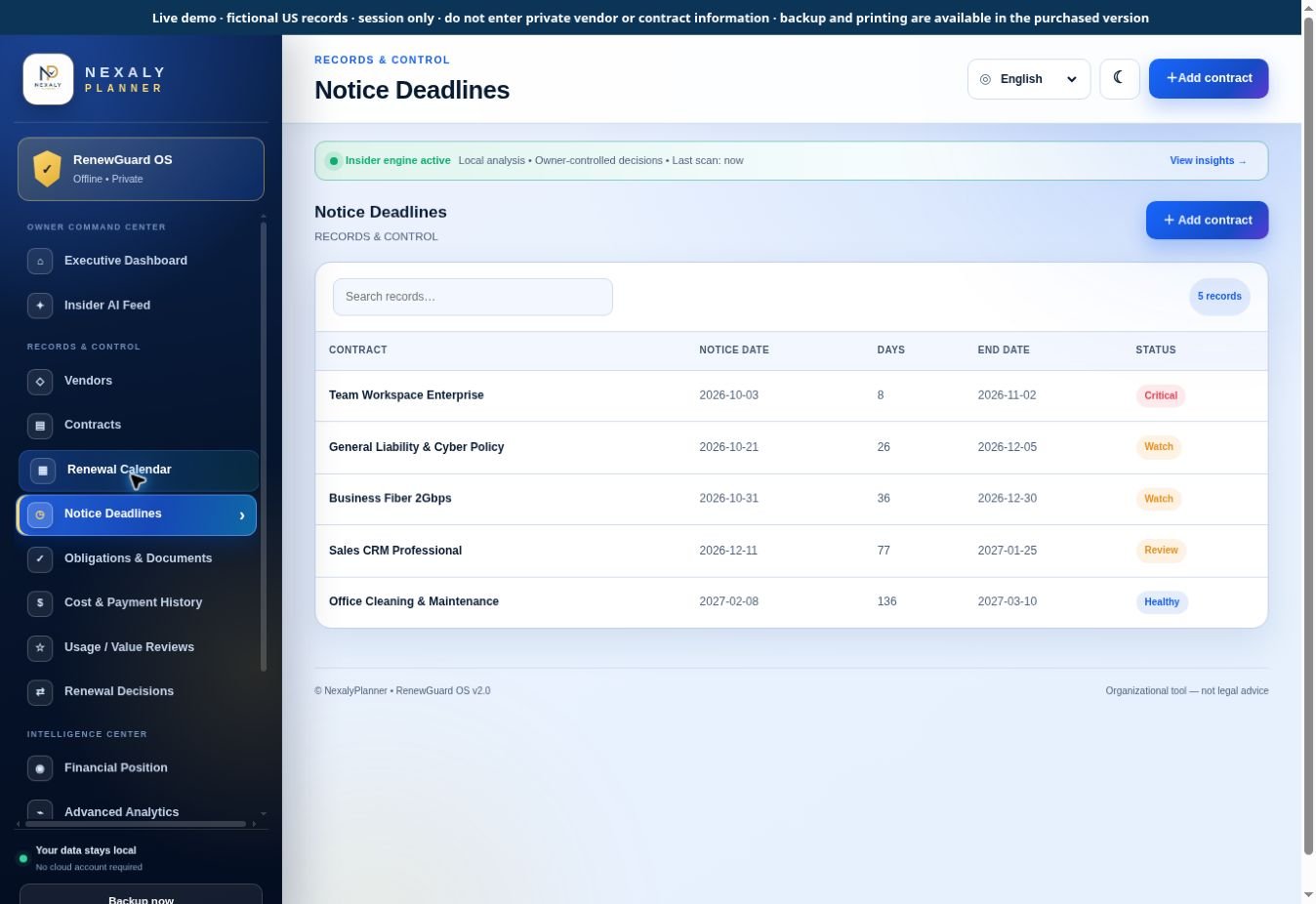Click Add contract next to the section heading
The image size is (1316, 904).
click(1208, 221)
